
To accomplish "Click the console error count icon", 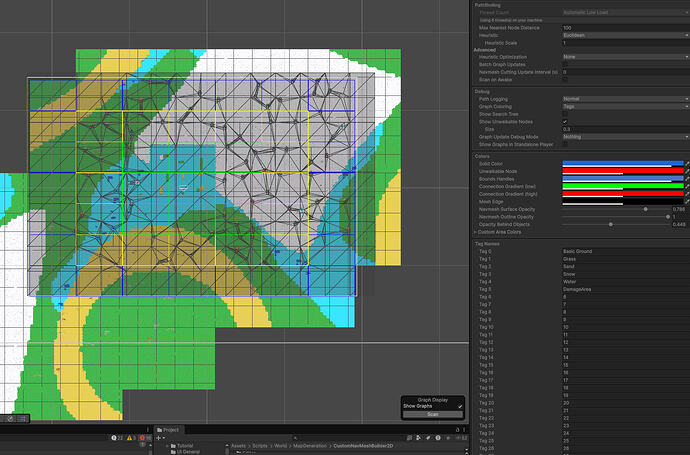I will click(143, 438).
